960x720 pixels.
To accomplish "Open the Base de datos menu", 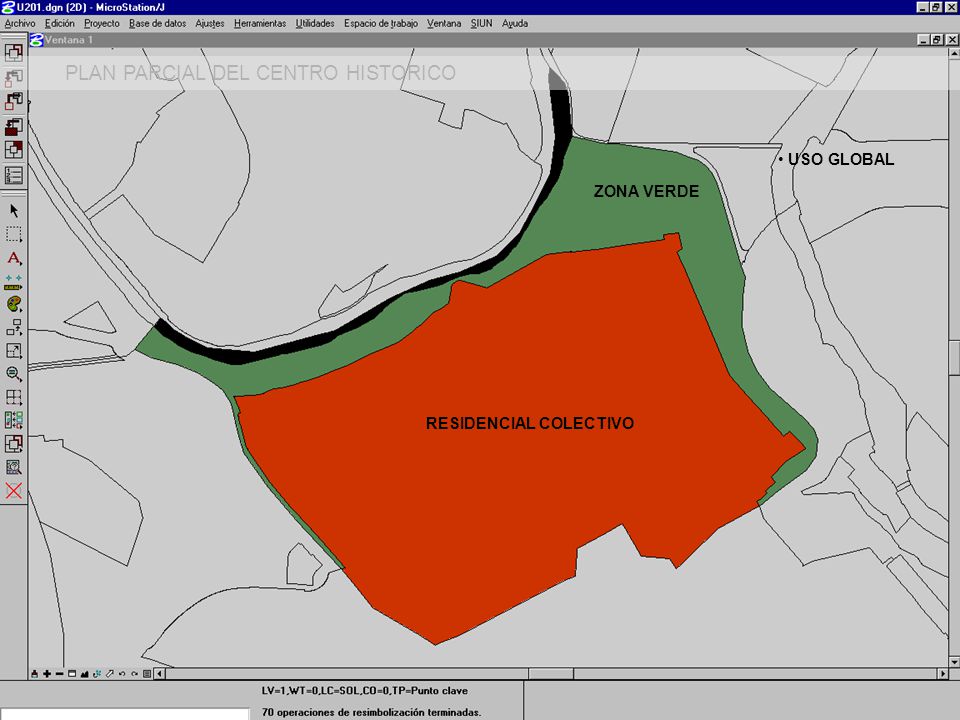I will pos(157,23).
